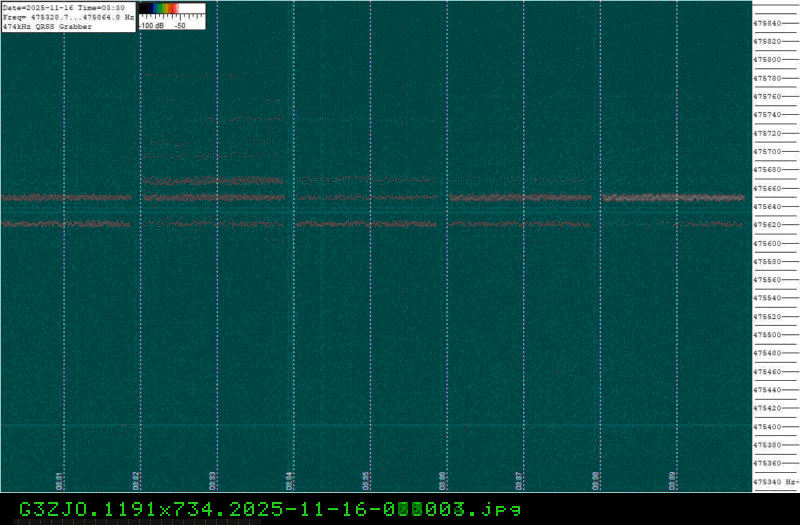800x525 pixels.
Task: Click the -50 scale label
Action: (x=181, y=26)
